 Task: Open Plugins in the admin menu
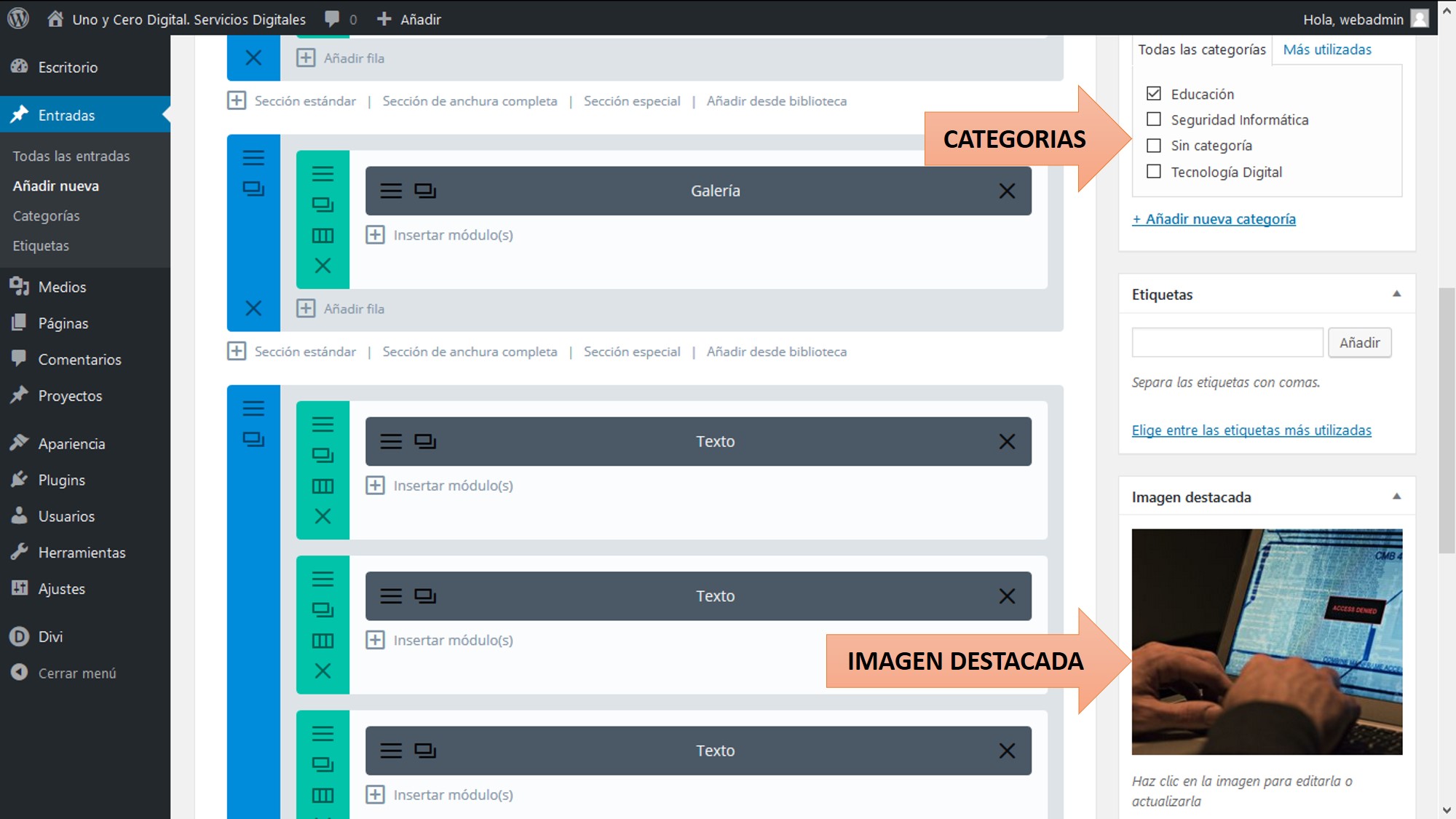[x=61, y=480]
